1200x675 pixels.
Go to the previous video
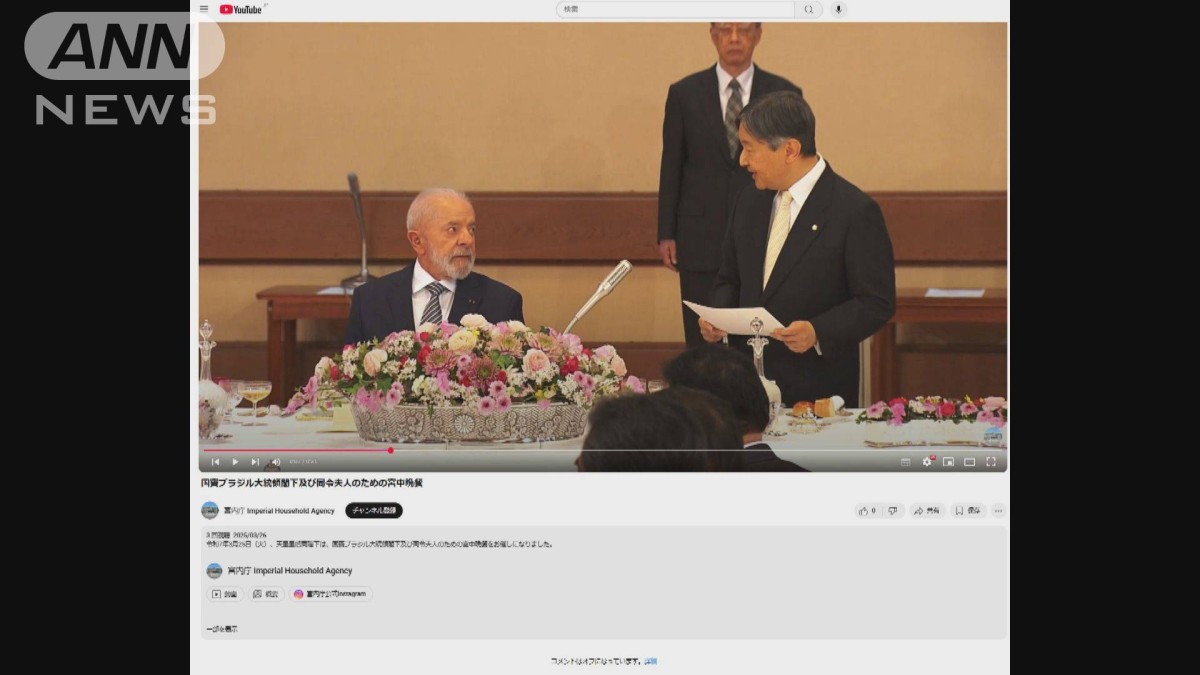[215, 462]
